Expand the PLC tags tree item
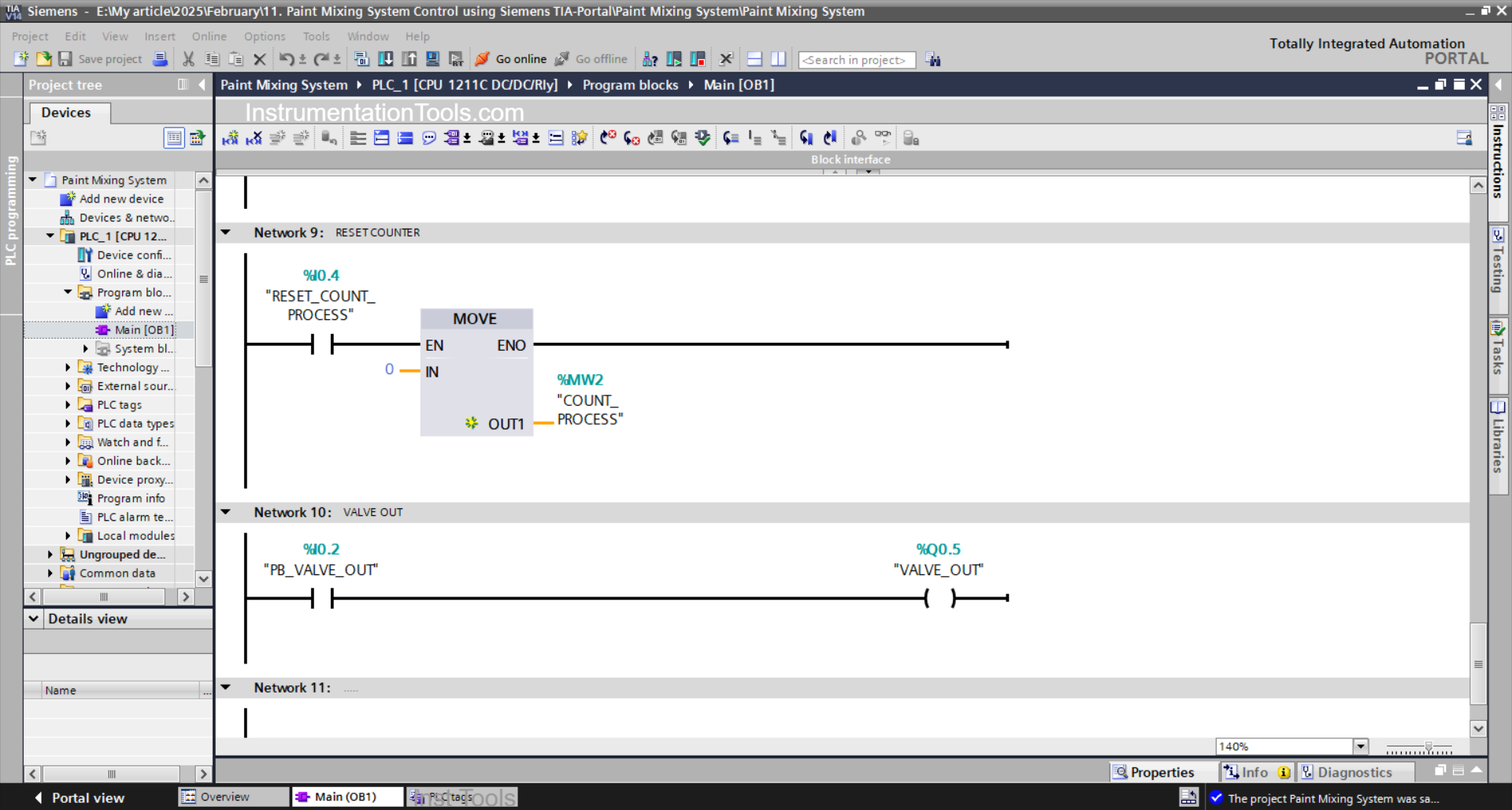 click(69, 404)
